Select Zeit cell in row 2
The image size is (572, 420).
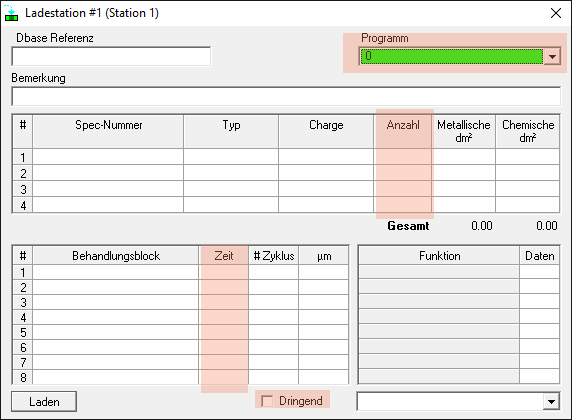point(224,287)
